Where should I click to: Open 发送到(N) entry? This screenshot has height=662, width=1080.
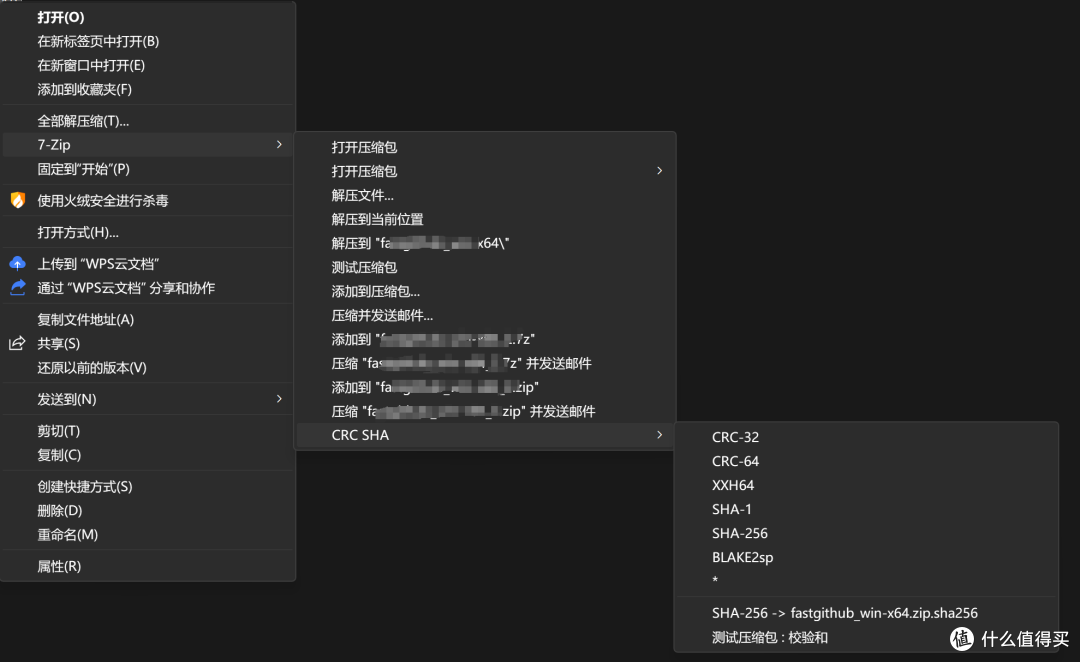149,399
